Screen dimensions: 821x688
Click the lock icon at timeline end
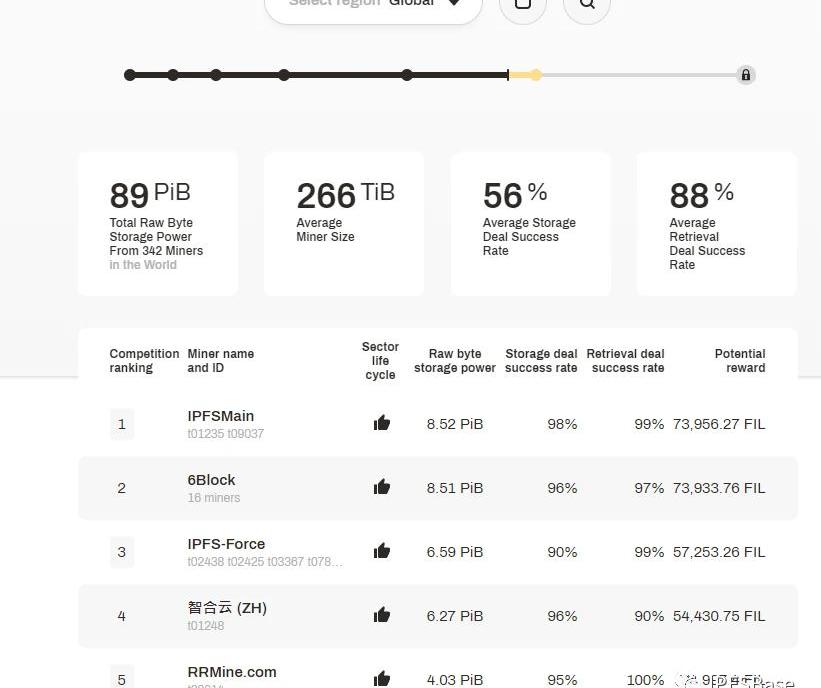(745, 75)
